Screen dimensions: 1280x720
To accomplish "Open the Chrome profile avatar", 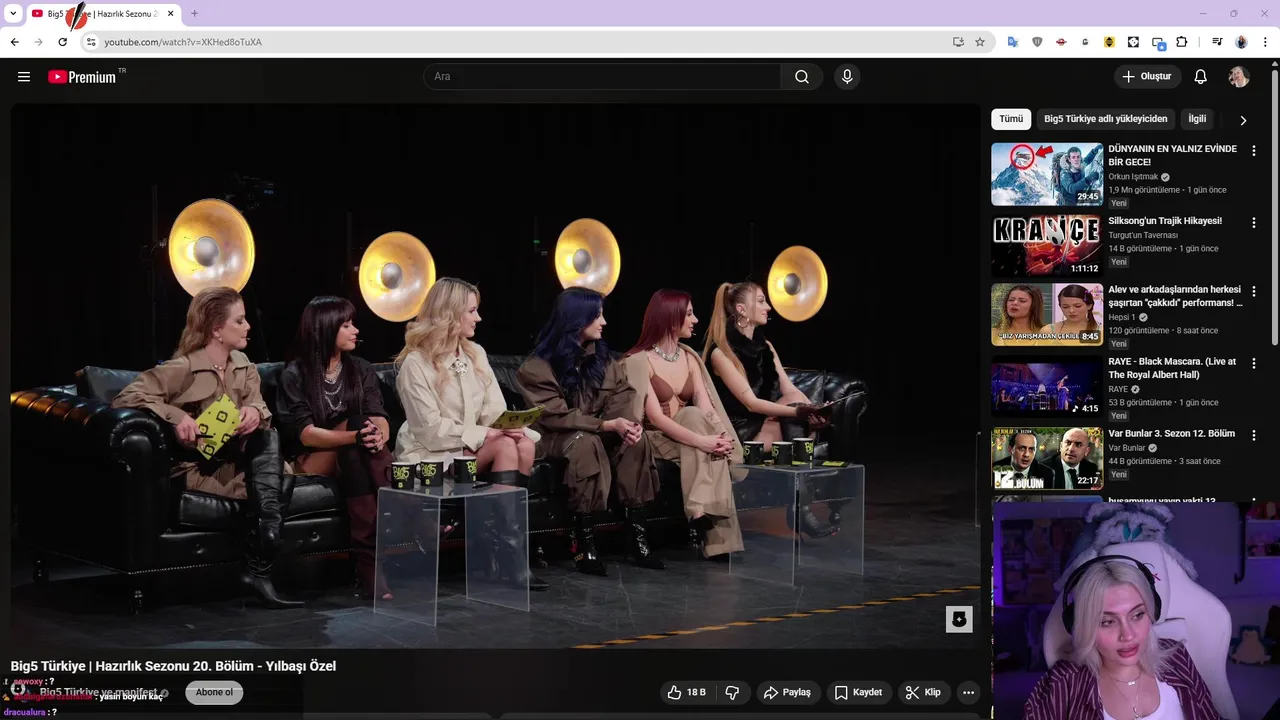I will 1241,42.
